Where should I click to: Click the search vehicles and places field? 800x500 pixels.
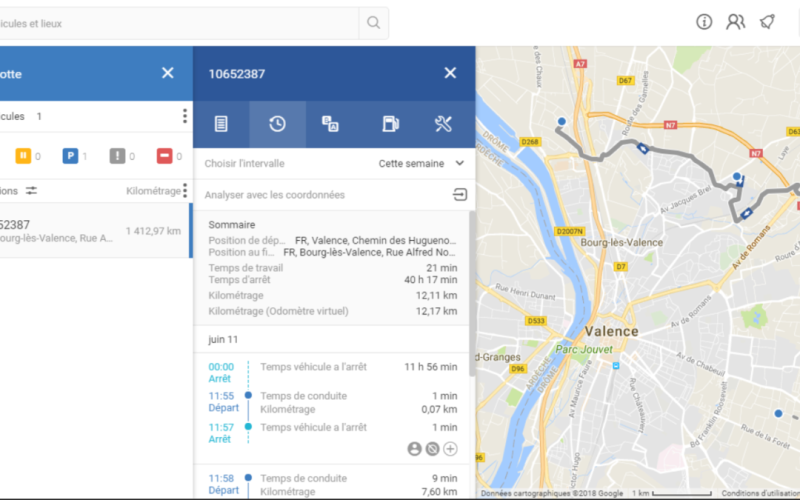click(x=179, y=23)
